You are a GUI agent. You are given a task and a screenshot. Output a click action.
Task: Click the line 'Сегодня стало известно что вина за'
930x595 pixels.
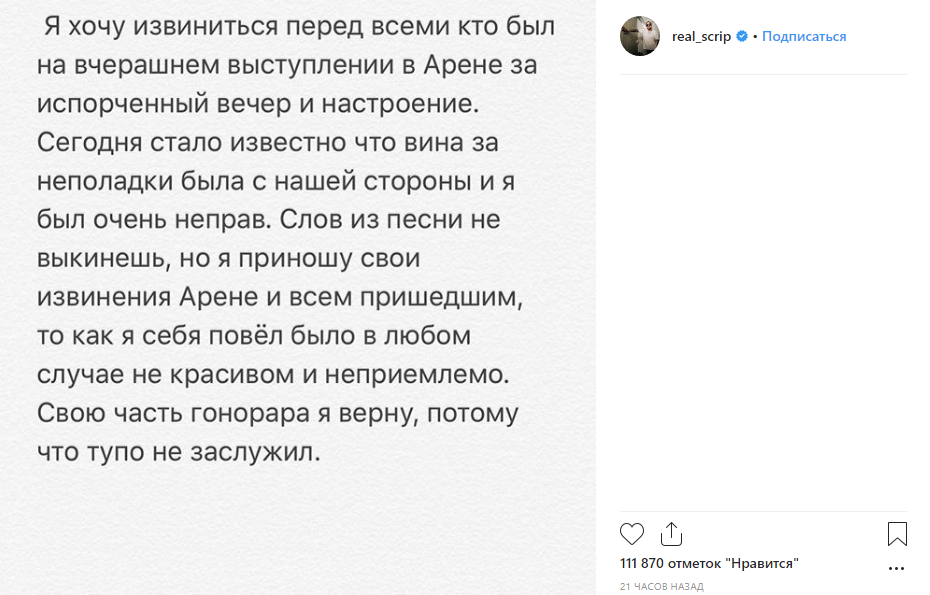tap(267, 142)
